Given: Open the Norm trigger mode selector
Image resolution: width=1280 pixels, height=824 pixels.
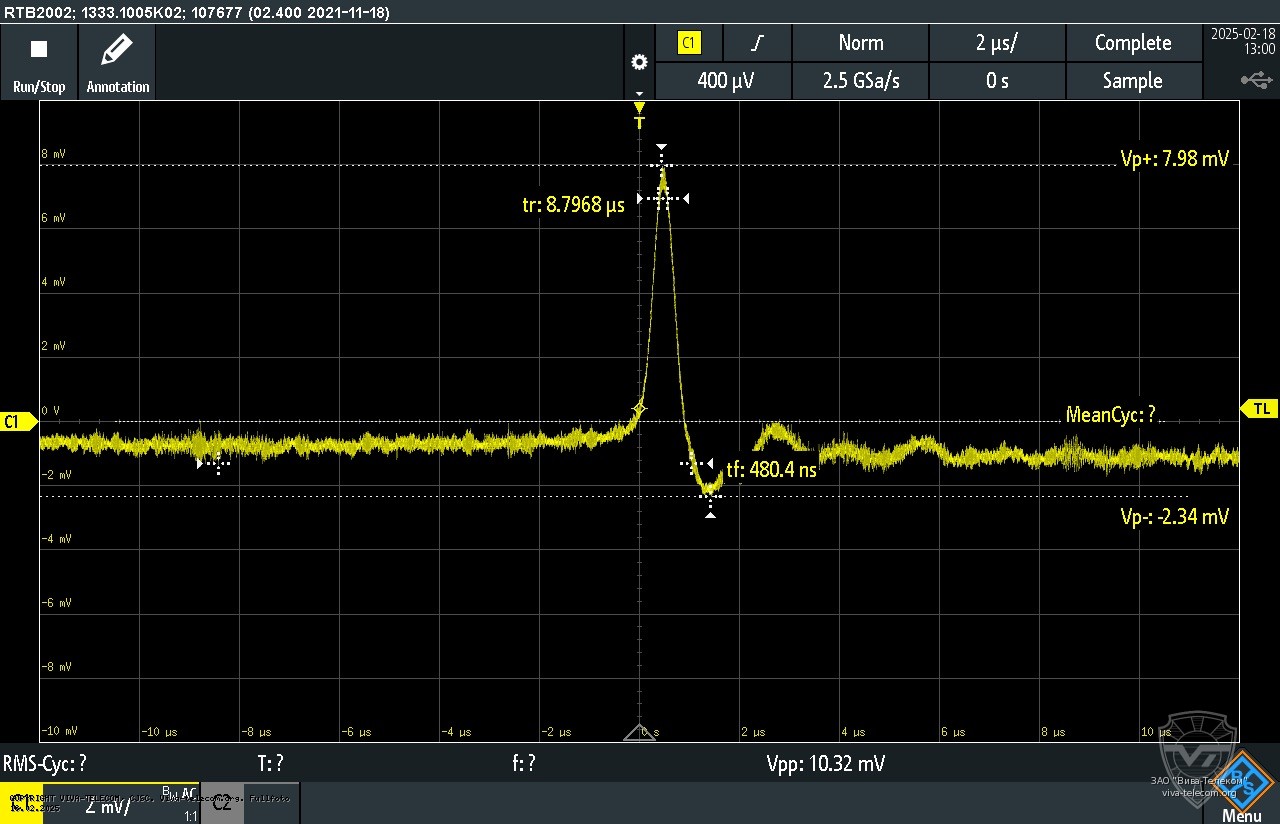Looking at the screenshot, I should coord(860,43).
